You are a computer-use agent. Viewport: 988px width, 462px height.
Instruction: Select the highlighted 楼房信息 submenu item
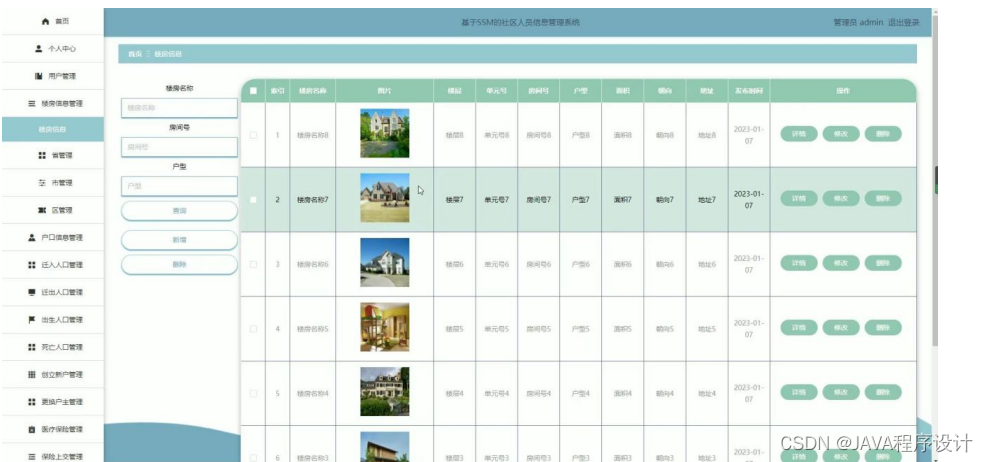click(53, 129)
